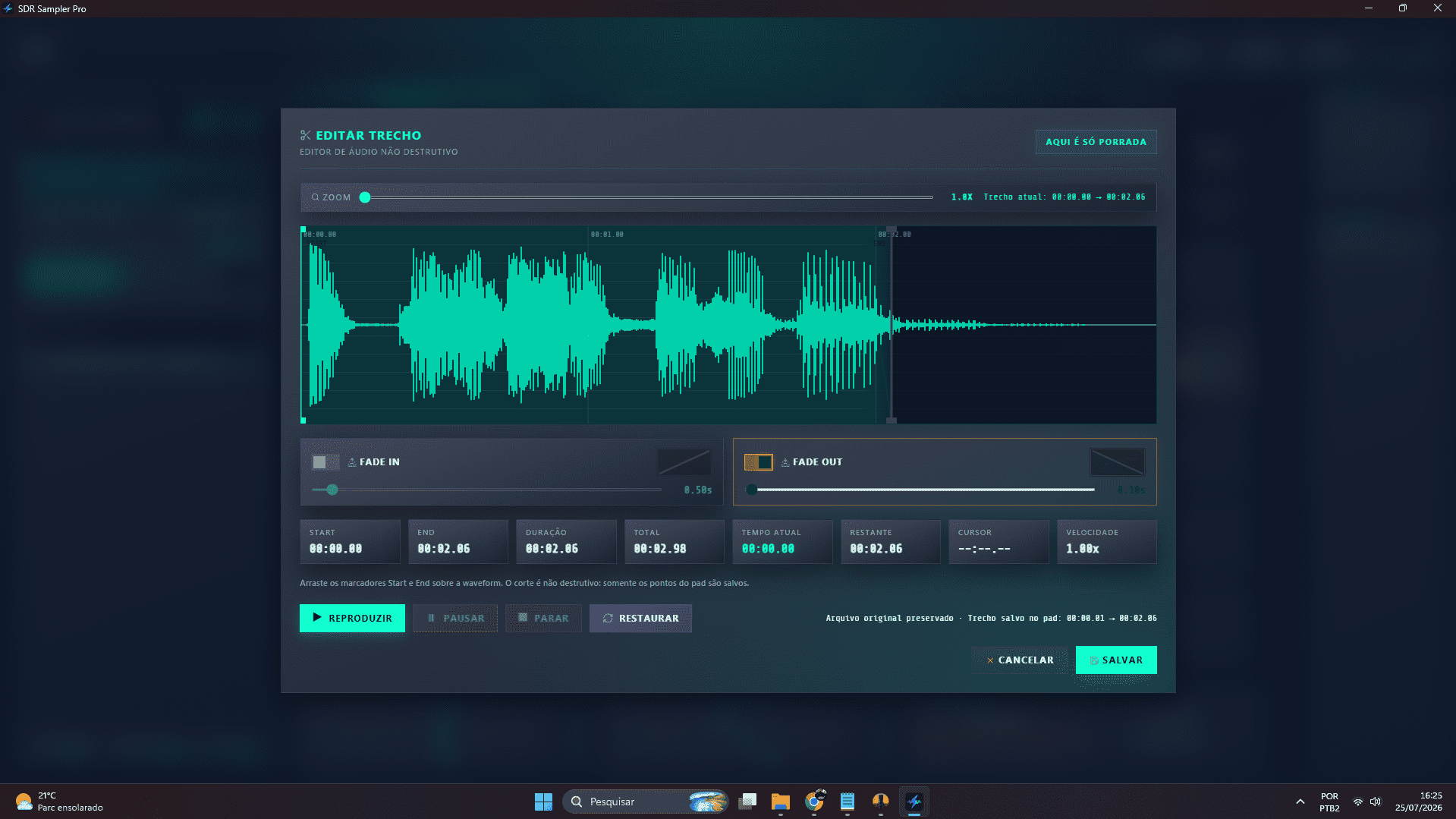Click the X icon in Cancelar button

coord(990,661)
